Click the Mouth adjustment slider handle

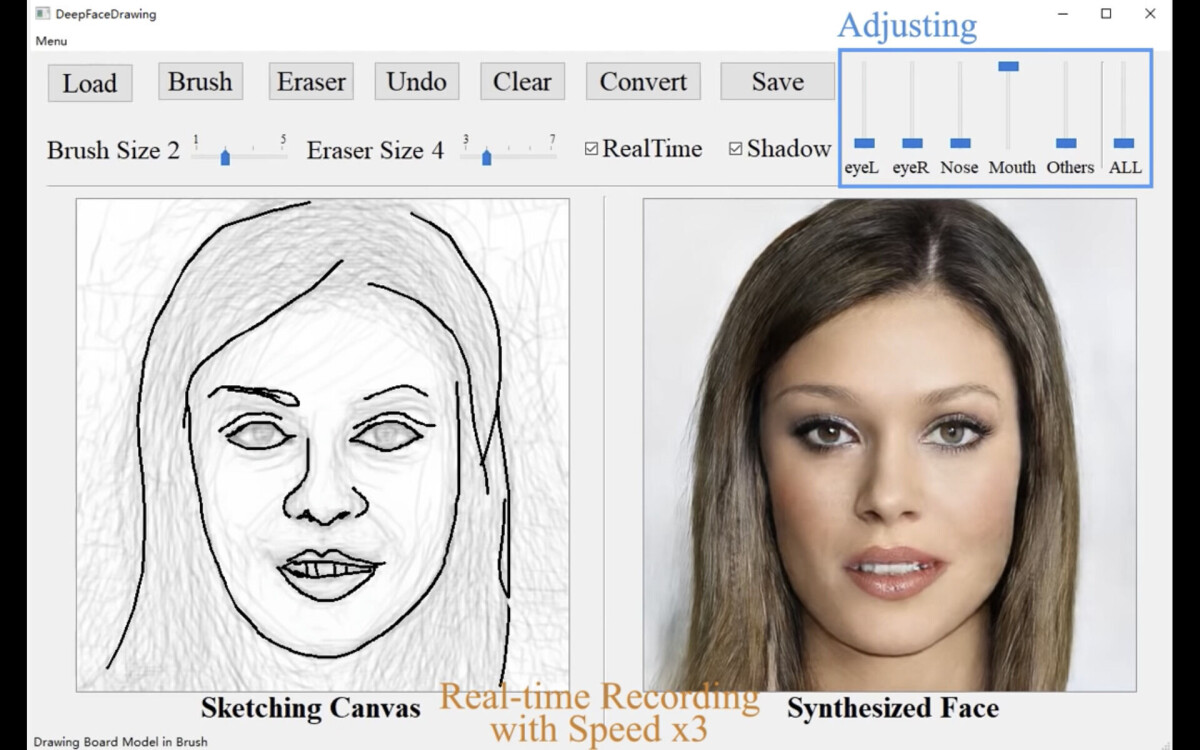1008,66
